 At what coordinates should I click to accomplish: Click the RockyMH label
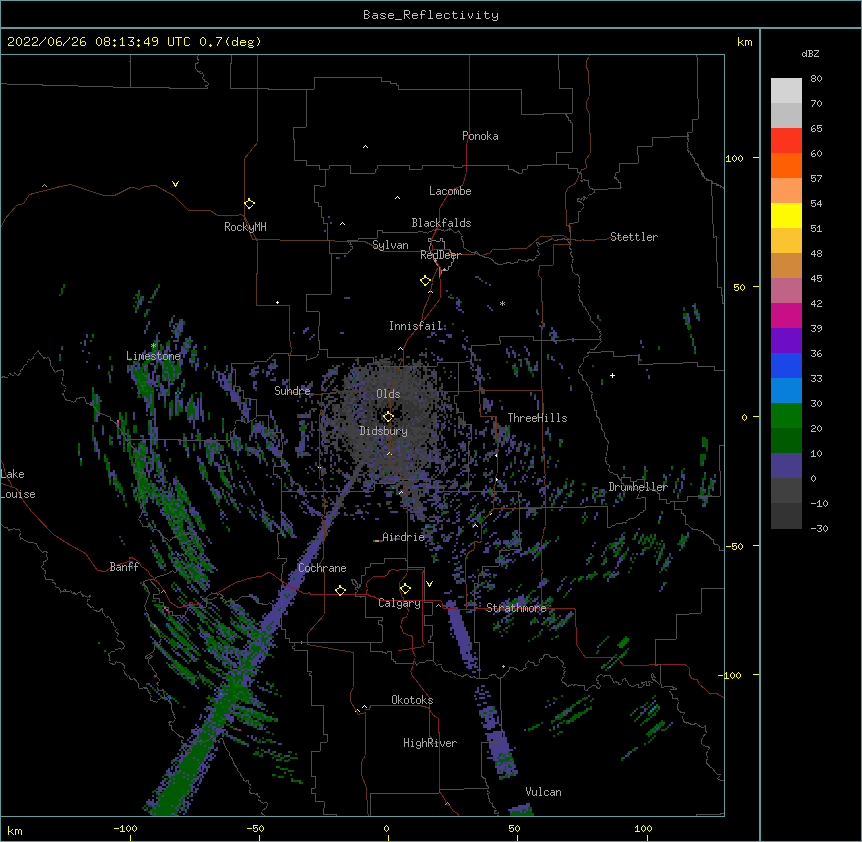(245, 227)
